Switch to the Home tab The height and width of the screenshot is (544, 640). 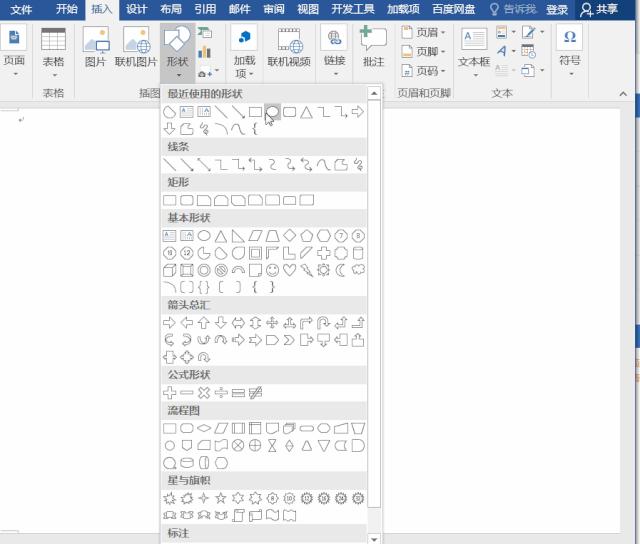(x=67, y=9)
